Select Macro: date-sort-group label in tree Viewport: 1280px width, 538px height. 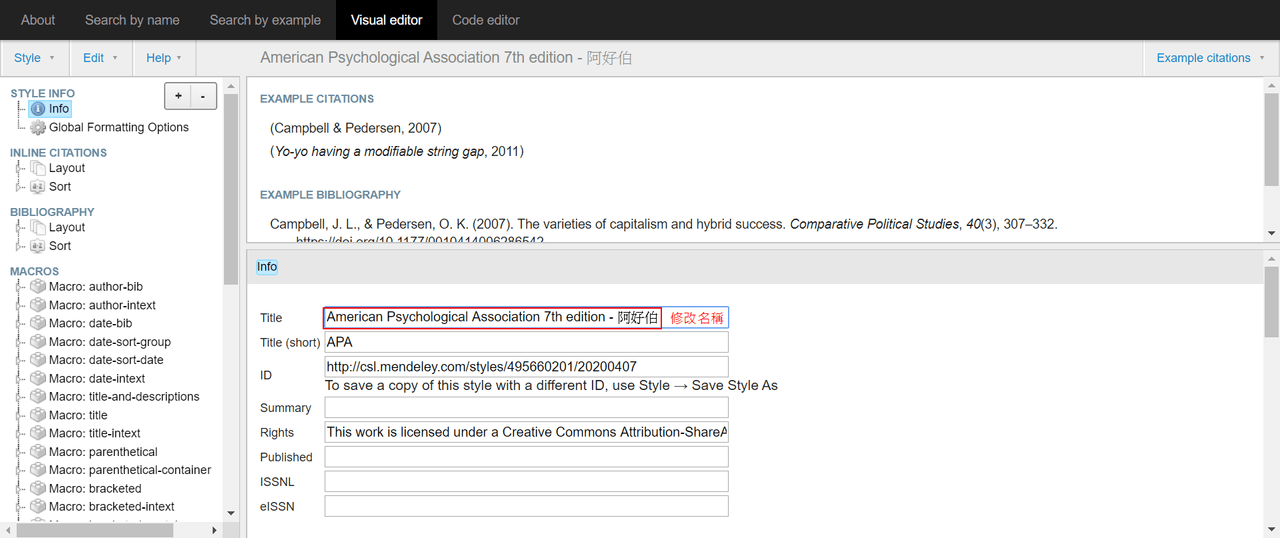pyautogui.click(x=110, y=342)
